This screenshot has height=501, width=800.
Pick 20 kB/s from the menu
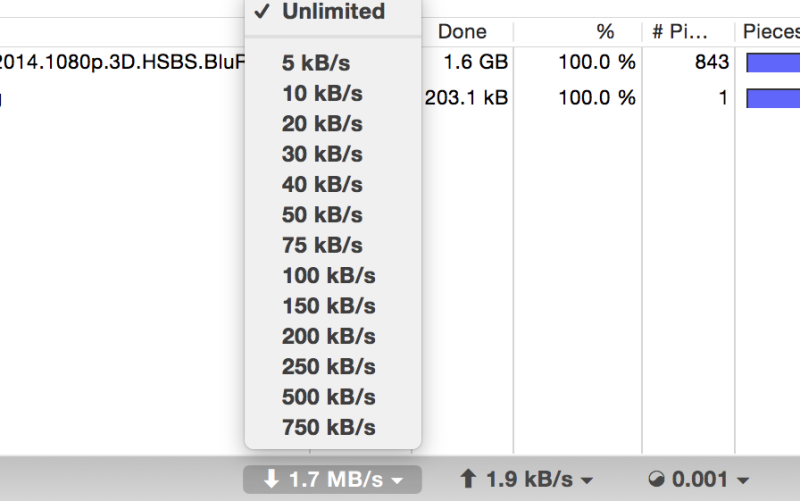coord(322,124)
